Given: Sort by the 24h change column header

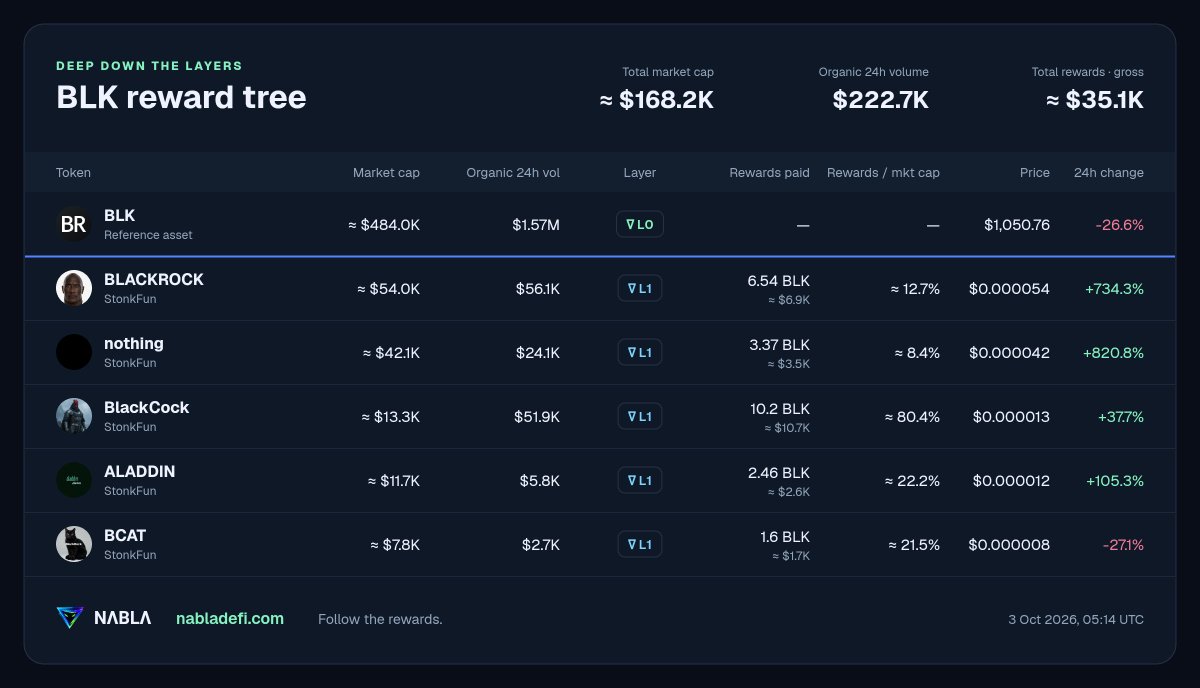Looking at the screenshot, I should click(1109, 173).
